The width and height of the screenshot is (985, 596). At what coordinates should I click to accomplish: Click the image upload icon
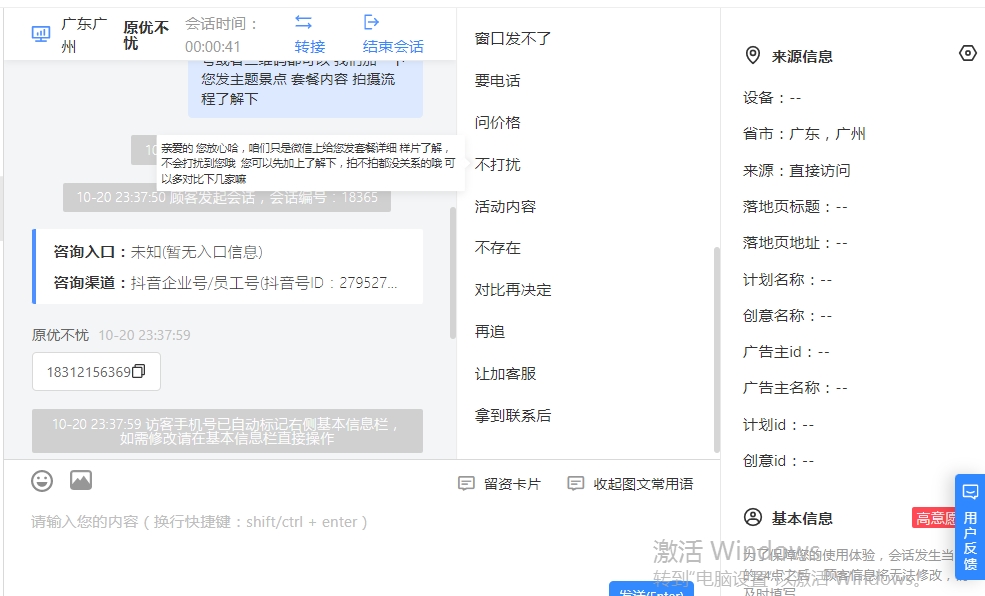80,480
